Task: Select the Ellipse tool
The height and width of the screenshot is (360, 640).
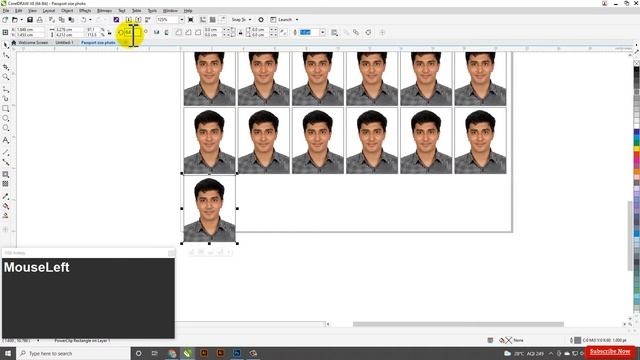Action: (x=6, y=118)
